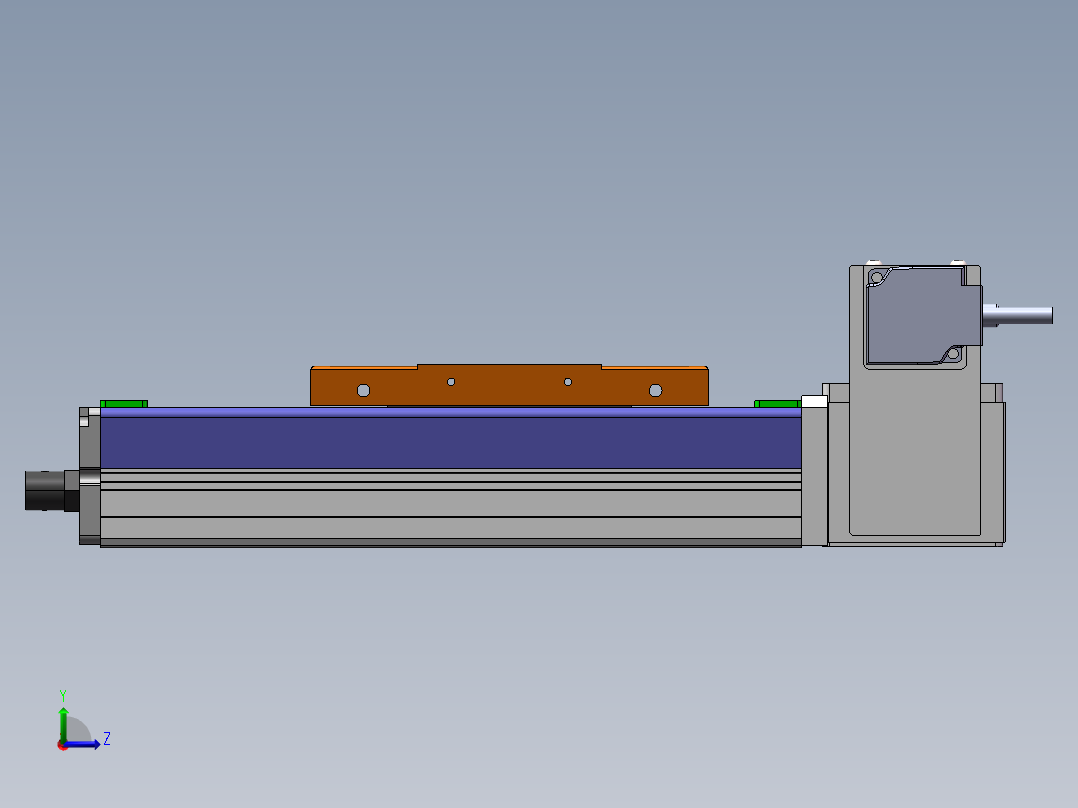The height and width of the screenshot is (808, 1078).
Task: Select the small left hole on orange plate
Action: click(x=451, y=382)
